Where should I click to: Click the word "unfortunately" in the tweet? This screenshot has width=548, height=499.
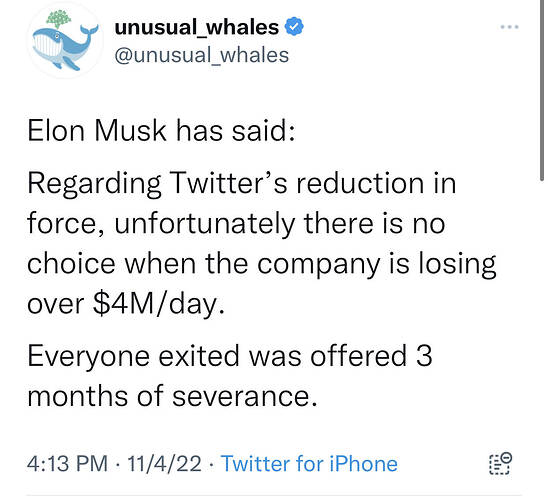coord(205,224)
